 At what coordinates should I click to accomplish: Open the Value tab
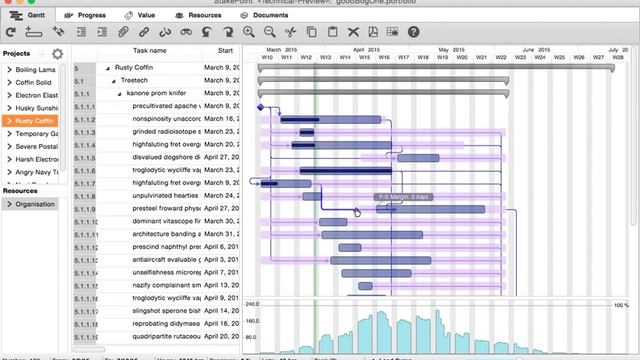pos(140,15)
